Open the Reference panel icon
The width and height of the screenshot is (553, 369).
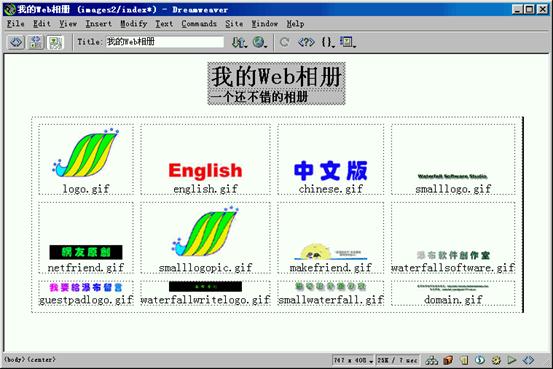pos(306,42)
